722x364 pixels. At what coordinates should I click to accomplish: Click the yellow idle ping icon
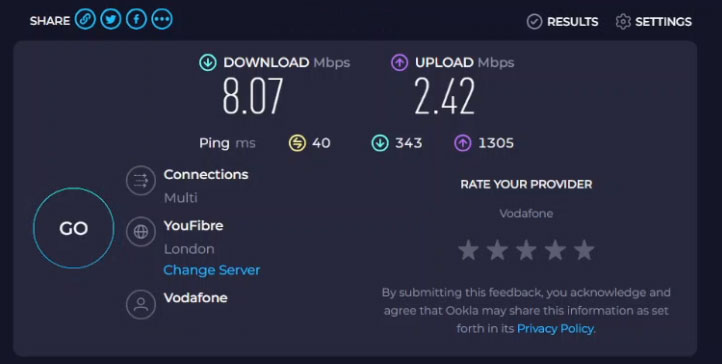click(297, 143)
